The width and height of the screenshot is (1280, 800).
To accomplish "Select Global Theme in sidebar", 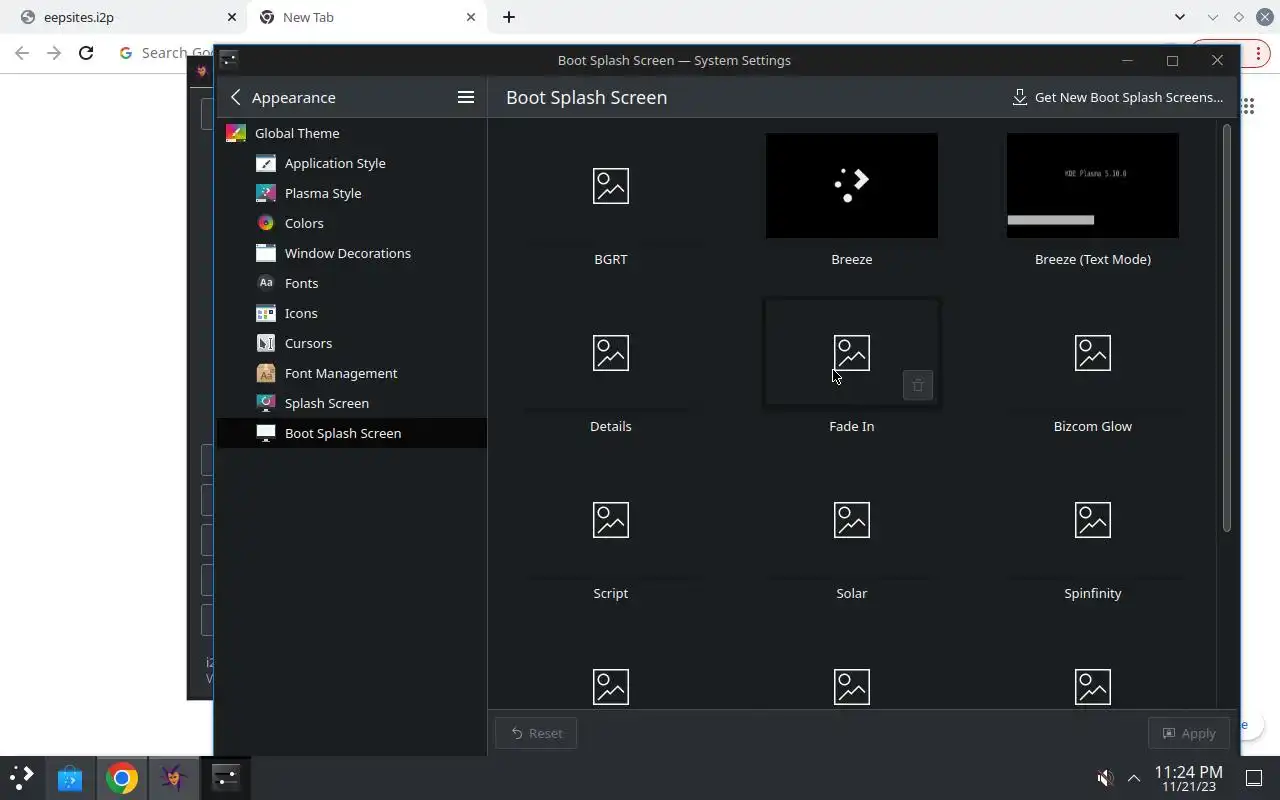I will pos(352,133).
